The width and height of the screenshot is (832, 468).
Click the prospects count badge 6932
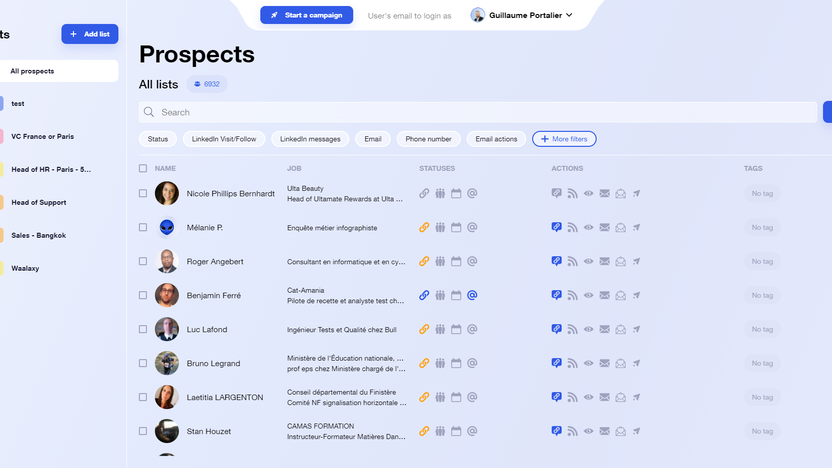[x=207, y=84]
